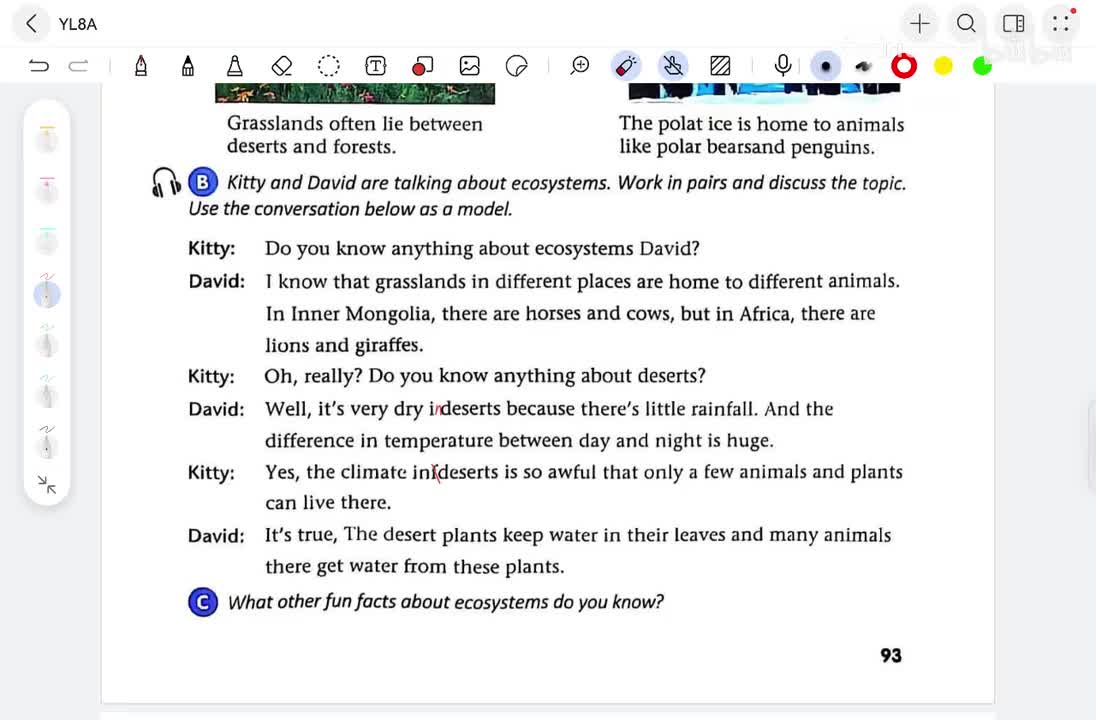Click the caption 'Grasslands often lie between'
This screenshot has height=720, width=1096.
click(x=355, y=124)
